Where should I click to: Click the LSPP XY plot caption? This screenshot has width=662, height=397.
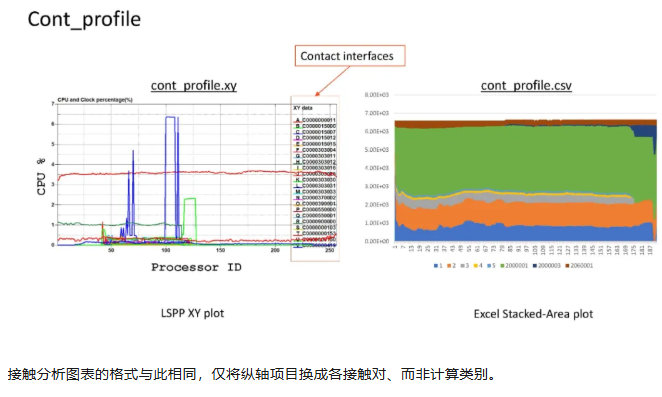click(x=192, y=313)
